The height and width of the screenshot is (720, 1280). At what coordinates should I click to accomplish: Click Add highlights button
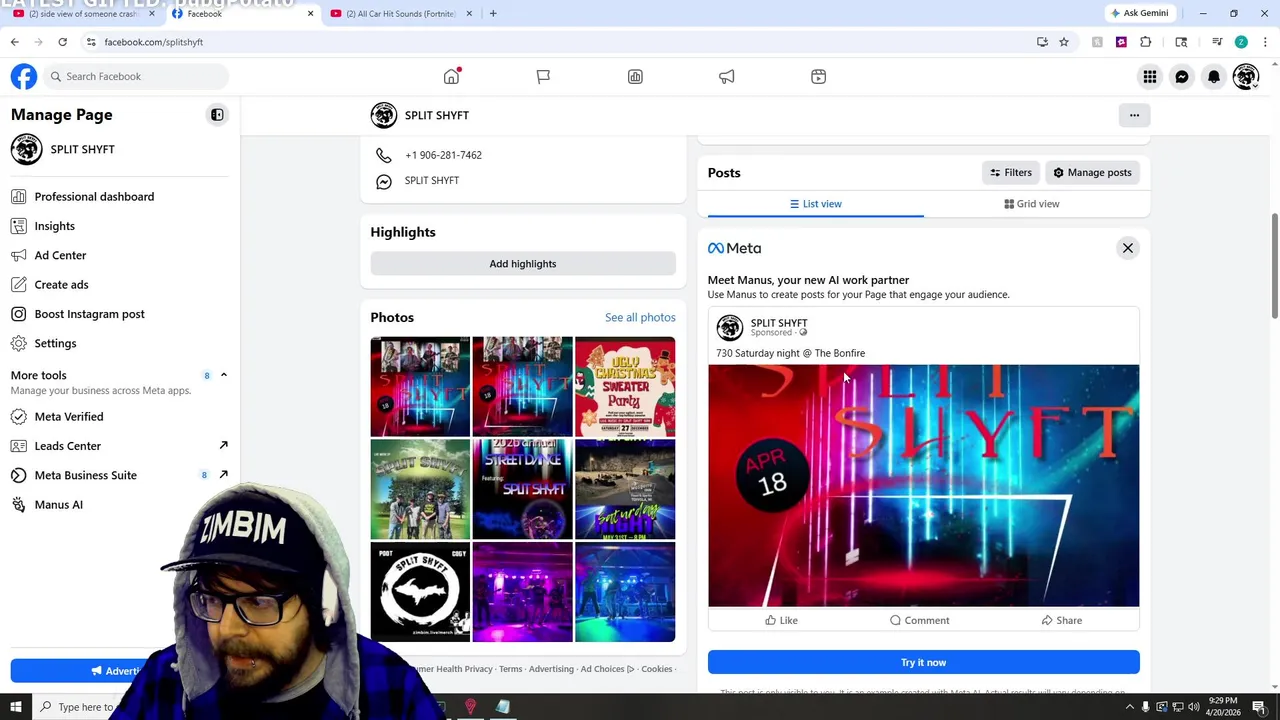pyautogui.click(x=523, y=264)
